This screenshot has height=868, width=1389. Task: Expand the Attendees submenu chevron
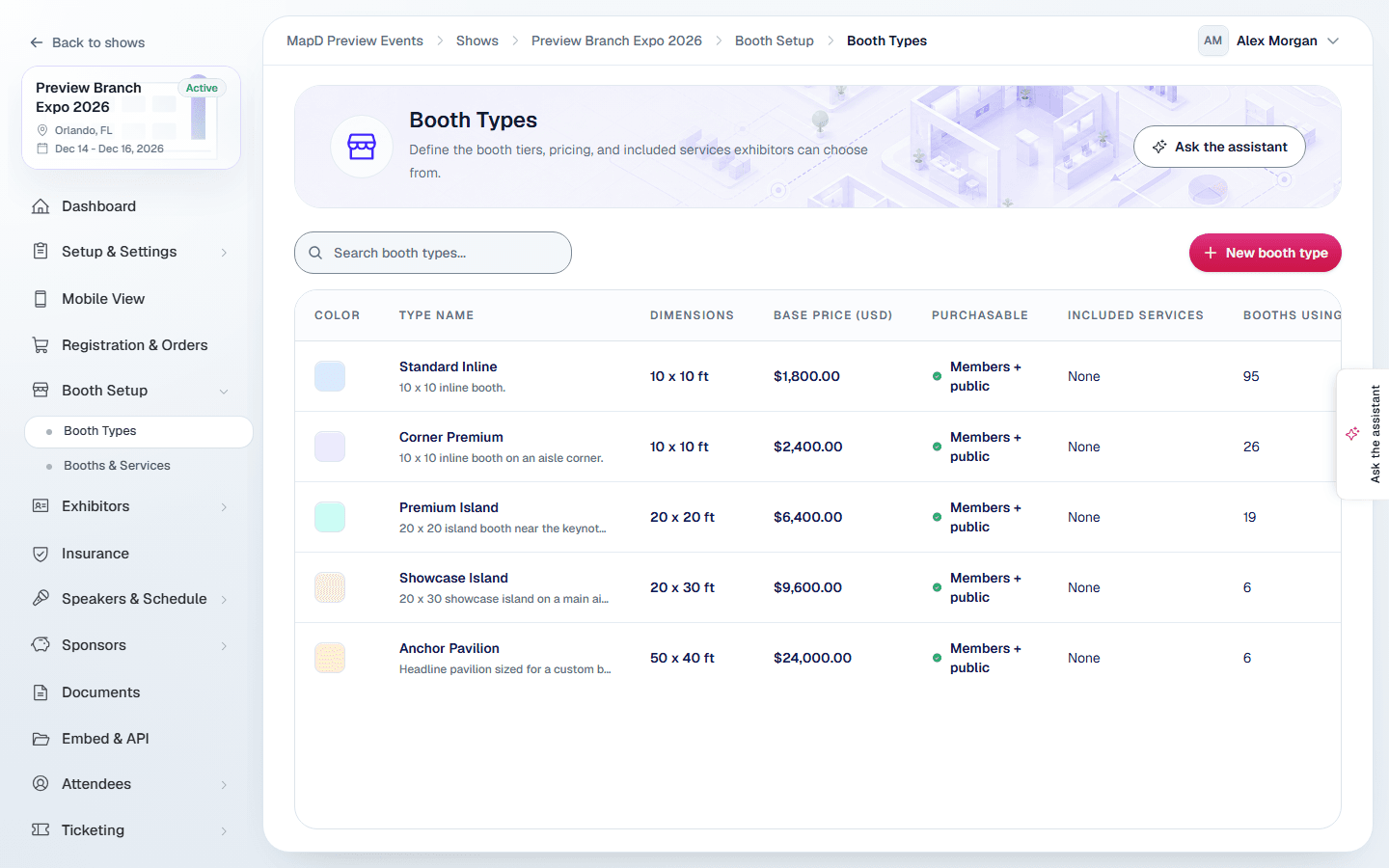[224, 785]
